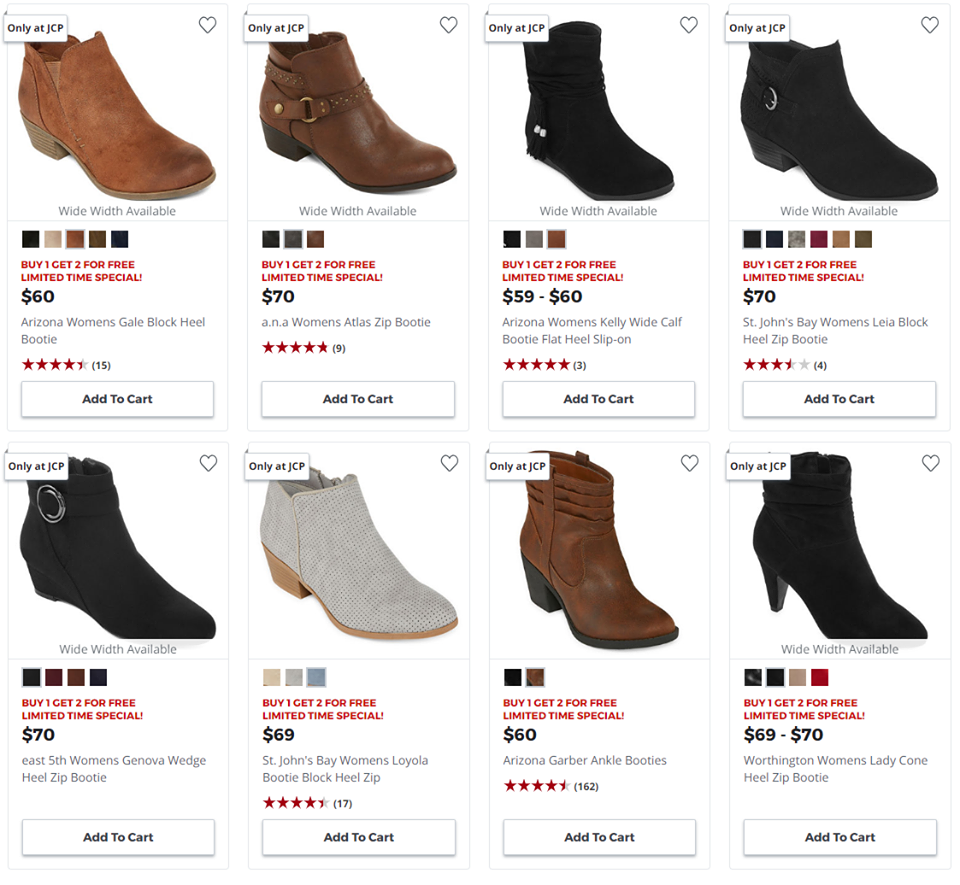Open the 162 reviews for Garber Ankle Booties

click(586, 786)
